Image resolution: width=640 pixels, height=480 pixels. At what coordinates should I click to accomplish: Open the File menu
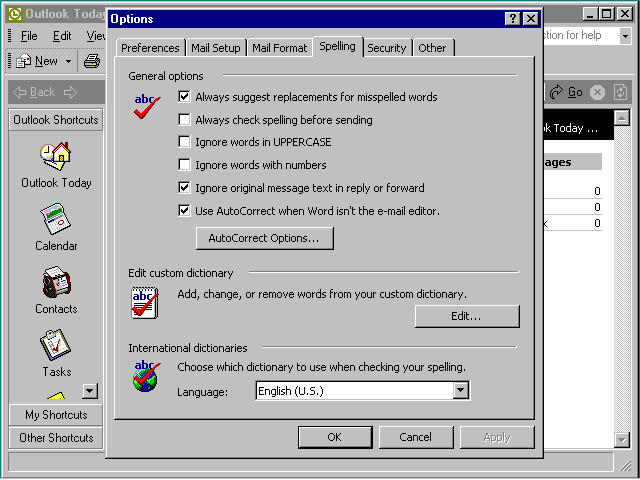click(29, 36)
